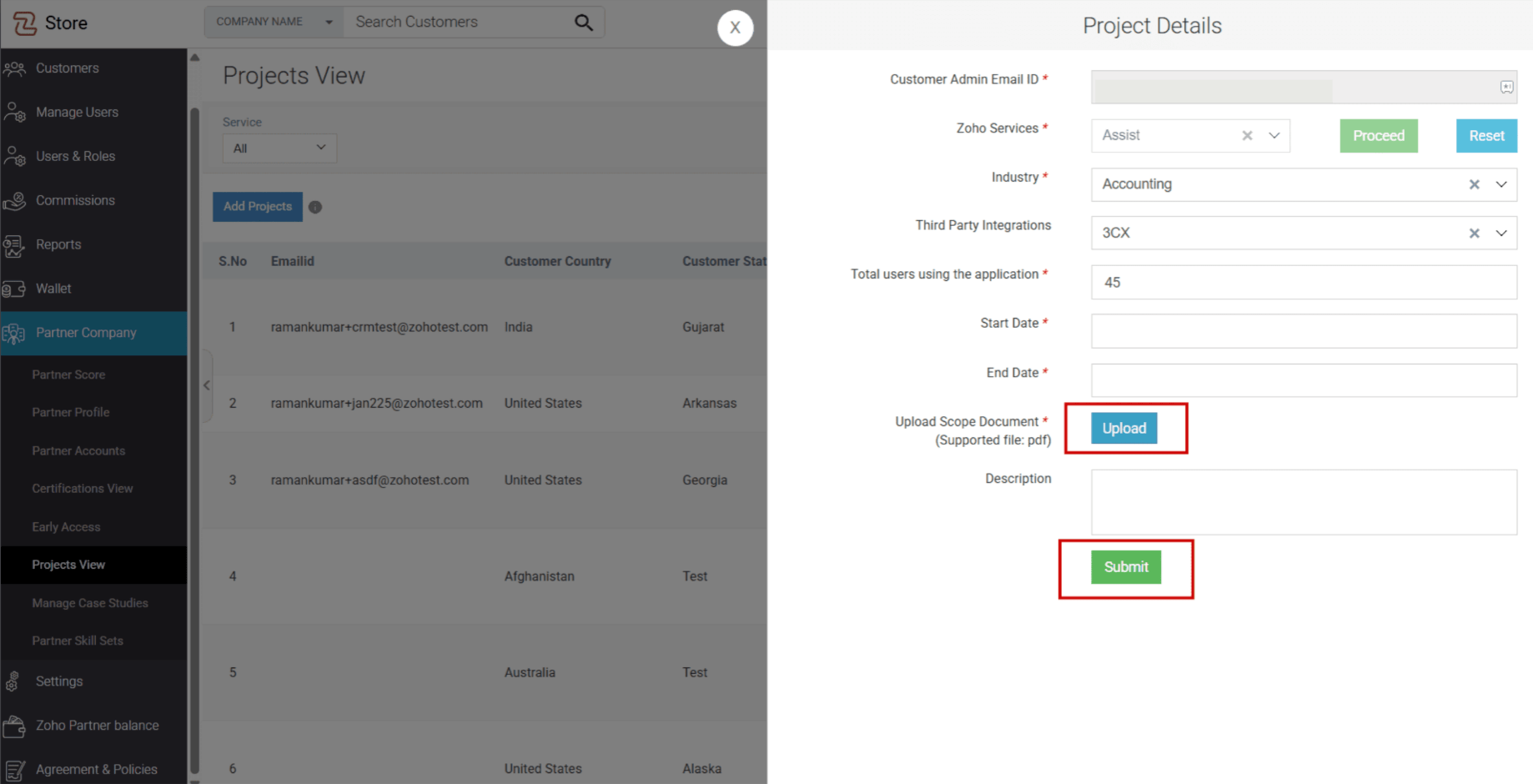
Task: Click the Settings gear icon
Action: pyautogui.click(x=13, y=682)
